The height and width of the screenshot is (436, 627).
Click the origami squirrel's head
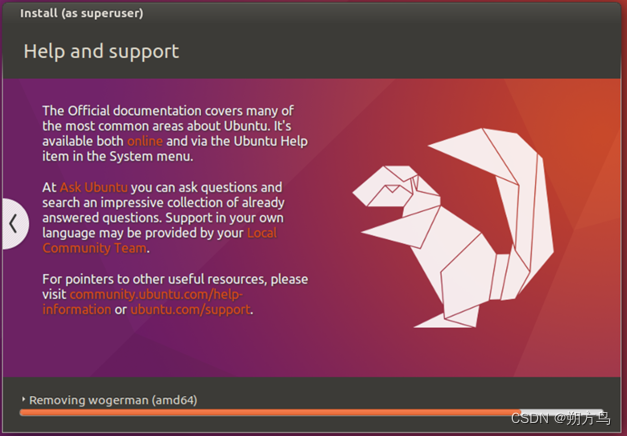[x=396, y=188]
